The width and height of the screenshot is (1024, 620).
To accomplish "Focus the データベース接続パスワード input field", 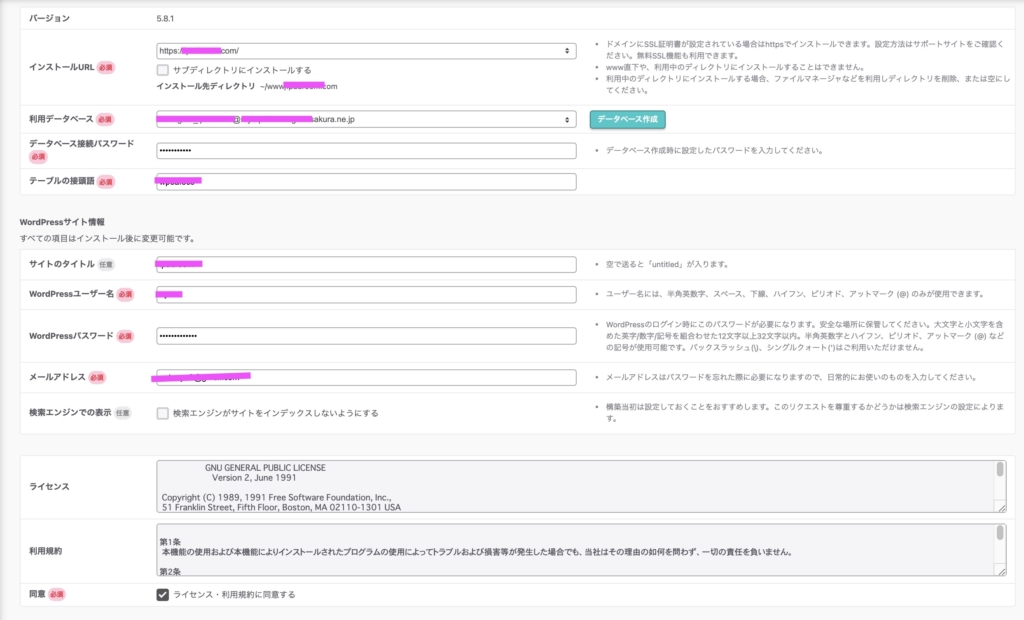I will (366, 151).
